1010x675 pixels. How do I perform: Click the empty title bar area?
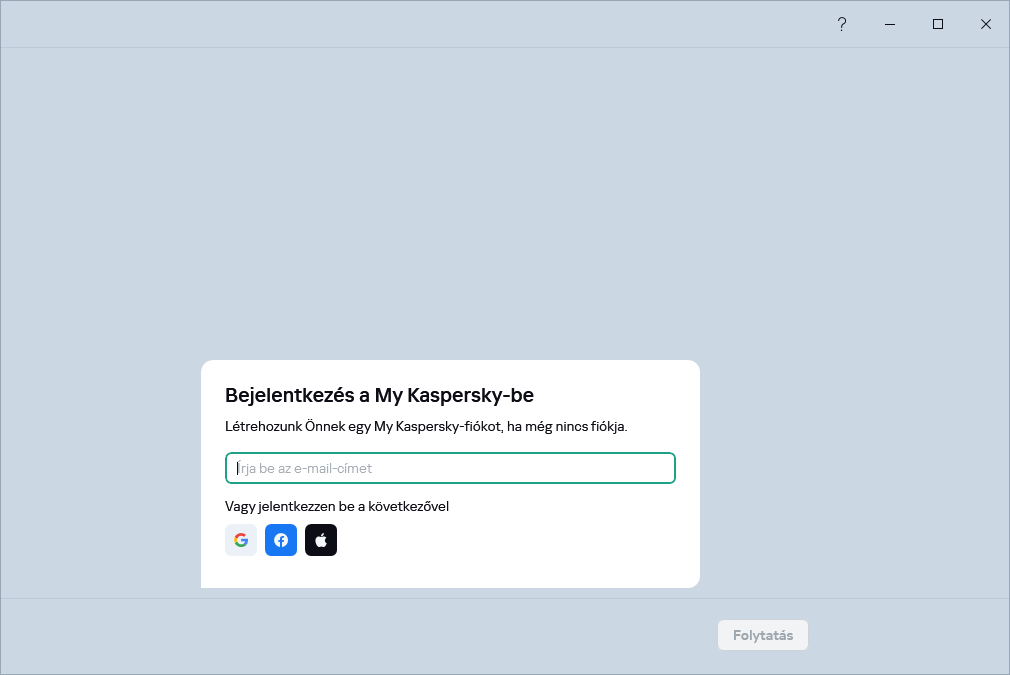(400, 24)
